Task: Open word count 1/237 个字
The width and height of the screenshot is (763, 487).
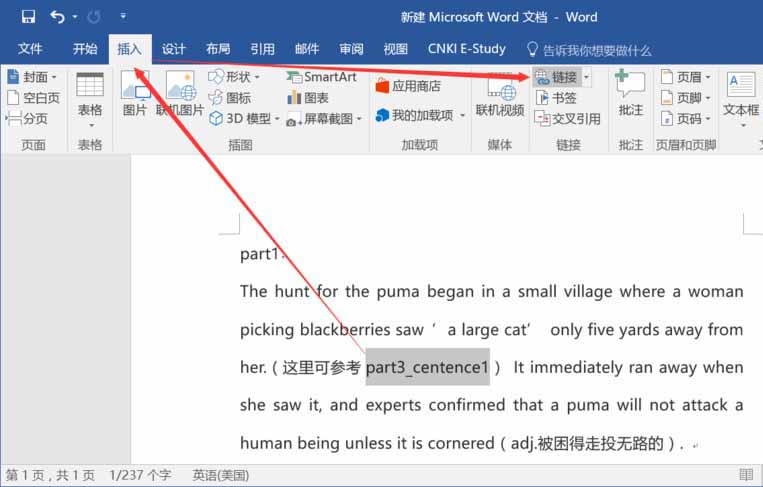Action: click(140, 475)
